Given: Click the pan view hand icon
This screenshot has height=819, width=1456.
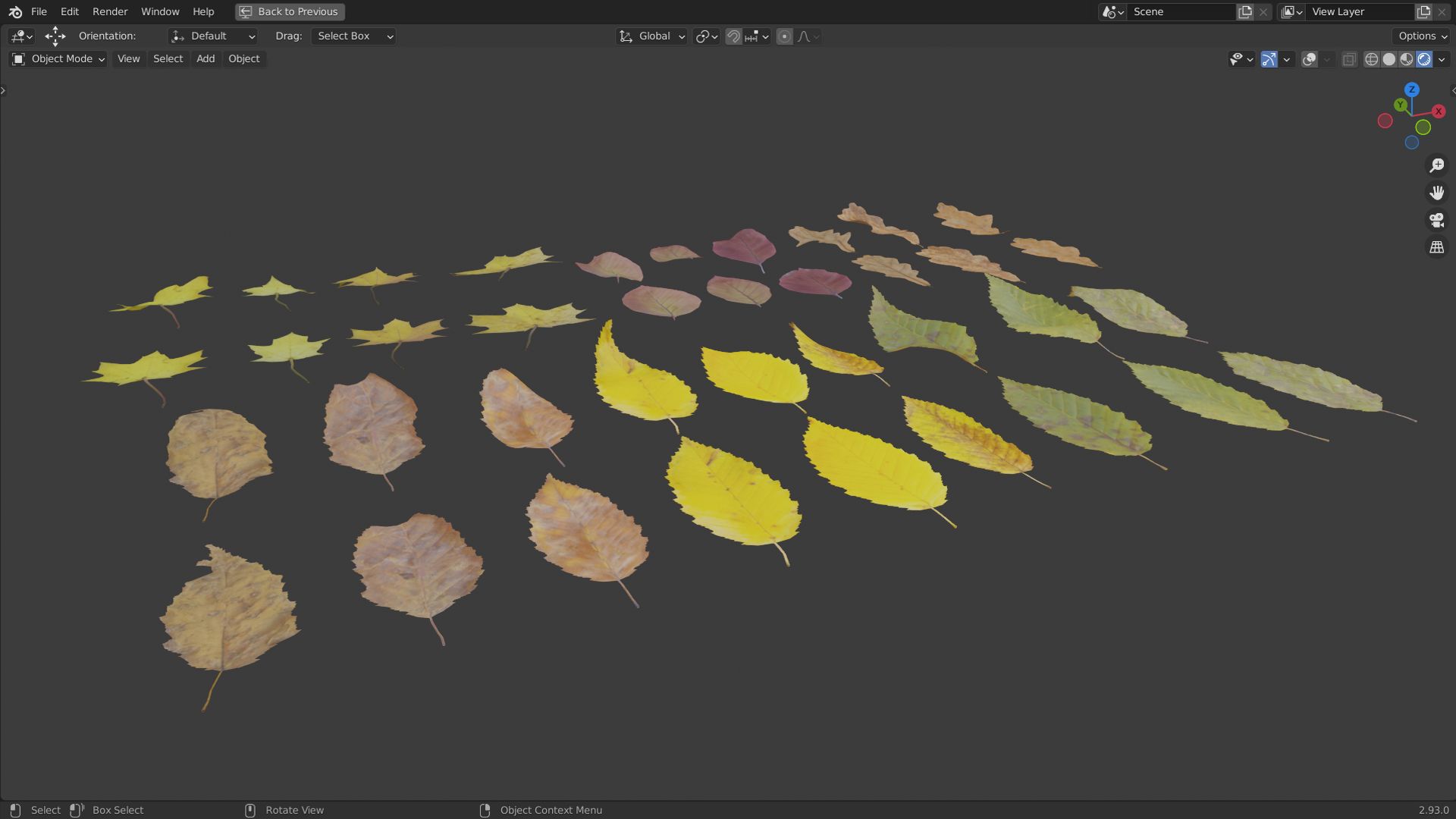Looking at the screenshot, I should pyautogui.click(x=1436, y=193).
